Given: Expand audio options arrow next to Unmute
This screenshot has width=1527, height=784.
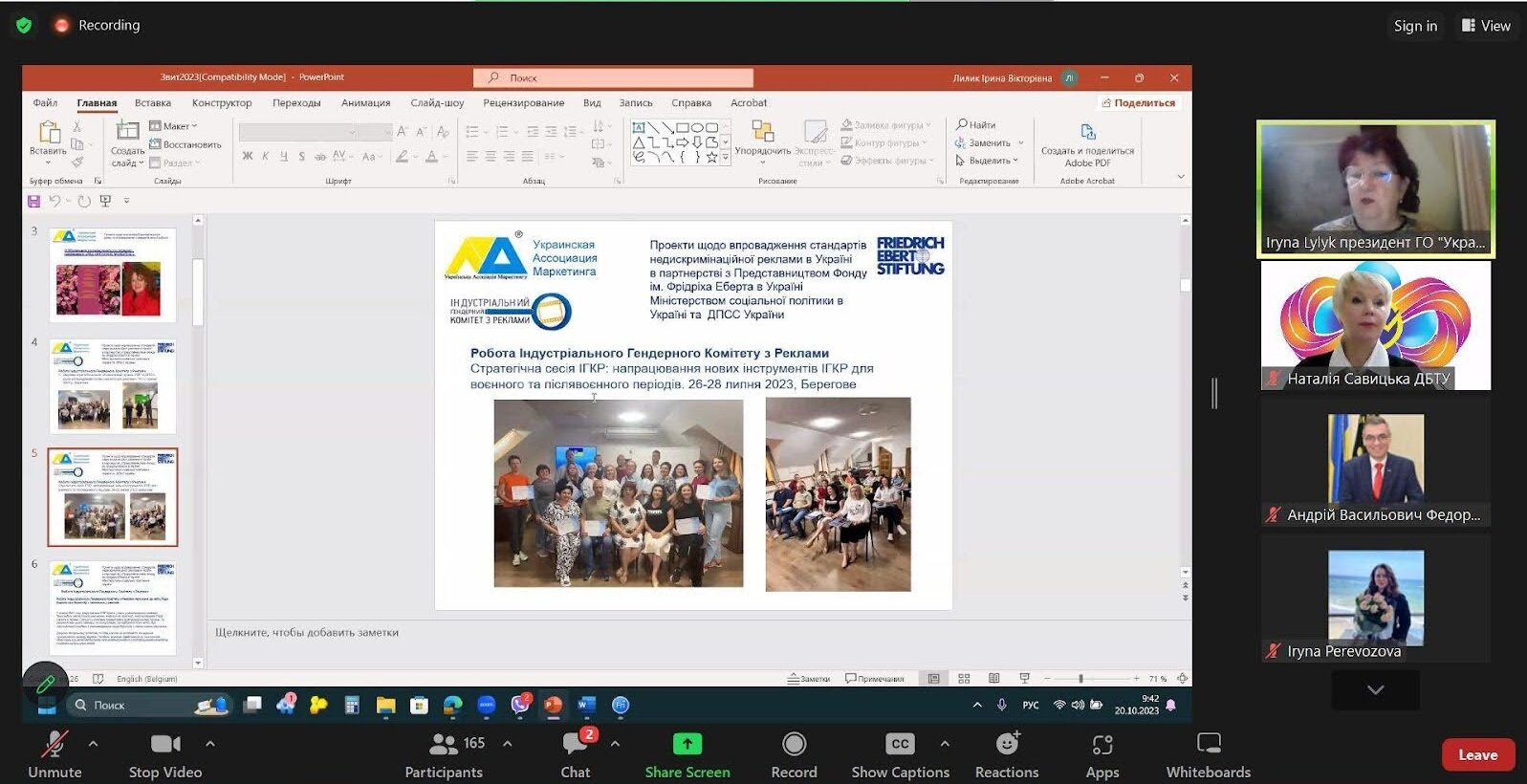Looking at the screenshot, I should [x=93, y=743].
